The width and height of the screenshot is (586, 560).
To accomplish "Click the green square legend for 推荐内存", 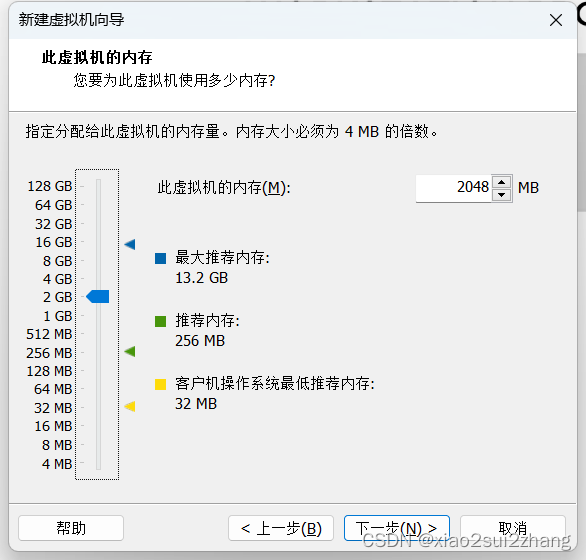I will coord(160,321).
